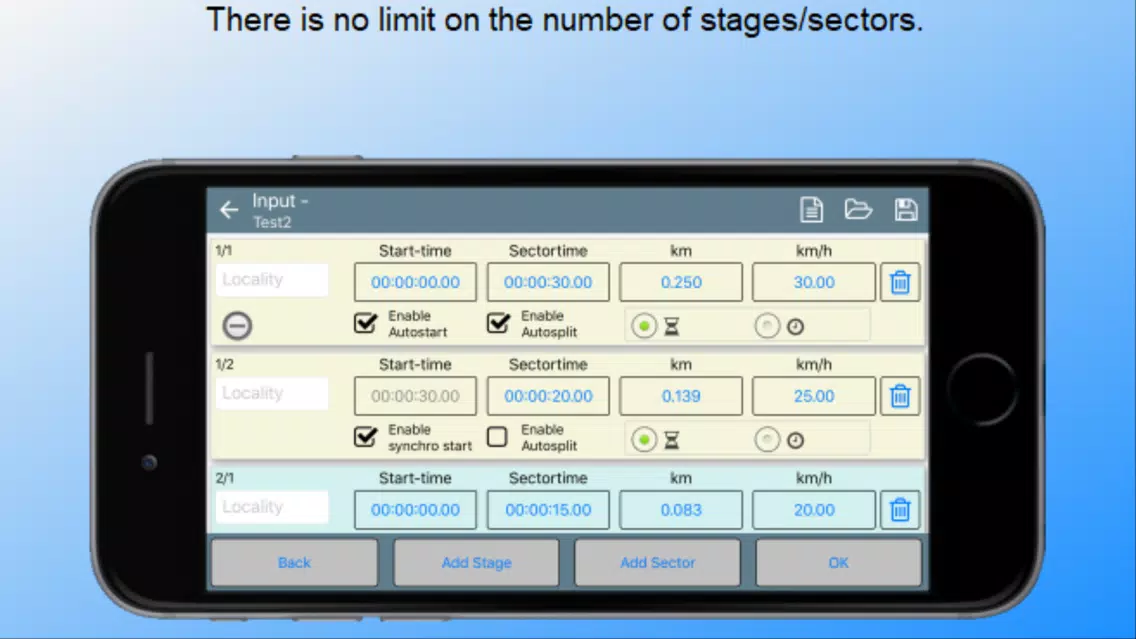
Task: Edit the 00:00:30.00 Sectortime field
Action: tap(548, 283)
